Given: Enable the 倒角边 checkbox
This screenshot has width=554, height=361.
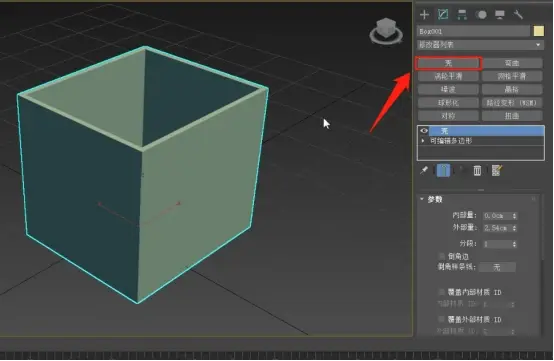Looking at the screenshot, I should point(442,256).
